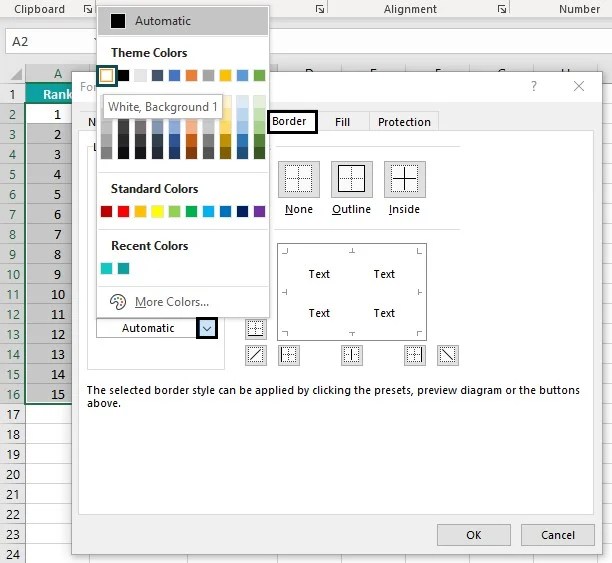Pick the orange theme color swatch

[191, 75]
